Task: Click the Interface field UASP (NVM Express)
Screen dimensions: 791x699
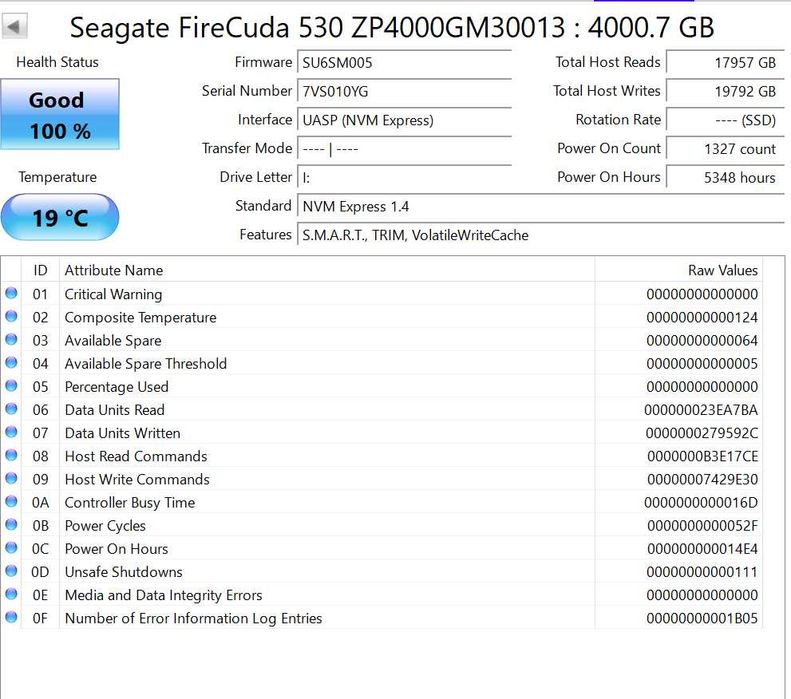Action: pyautogui.click(x=405, y=120)
